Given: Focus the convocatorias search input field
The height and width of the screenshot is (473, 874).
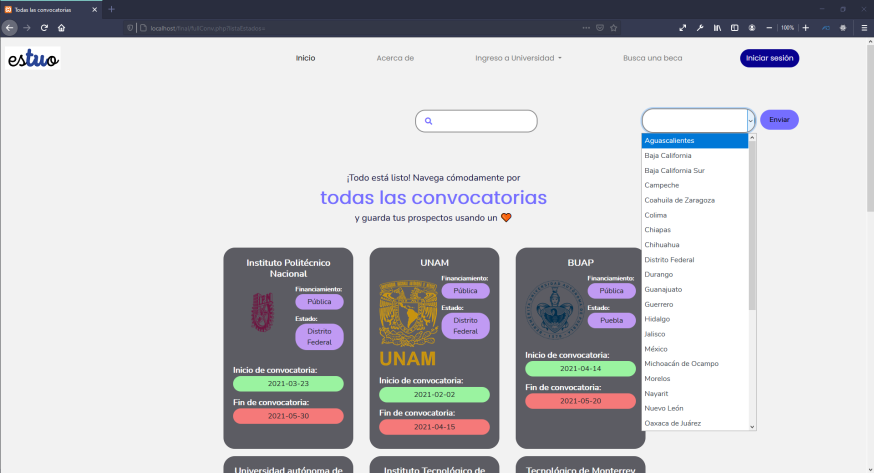Looking at the screenshot, I should tap(476, 121).
